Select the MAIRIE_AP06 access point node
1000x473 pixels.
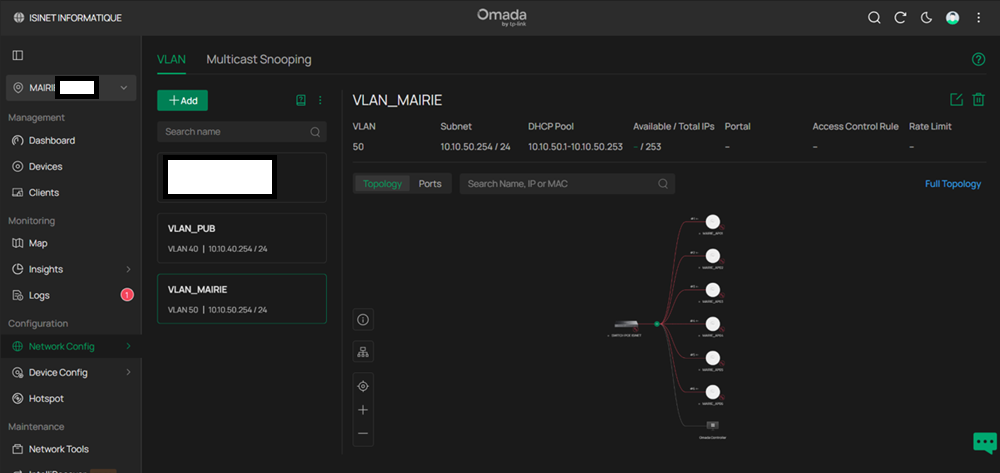click(712, 392)
